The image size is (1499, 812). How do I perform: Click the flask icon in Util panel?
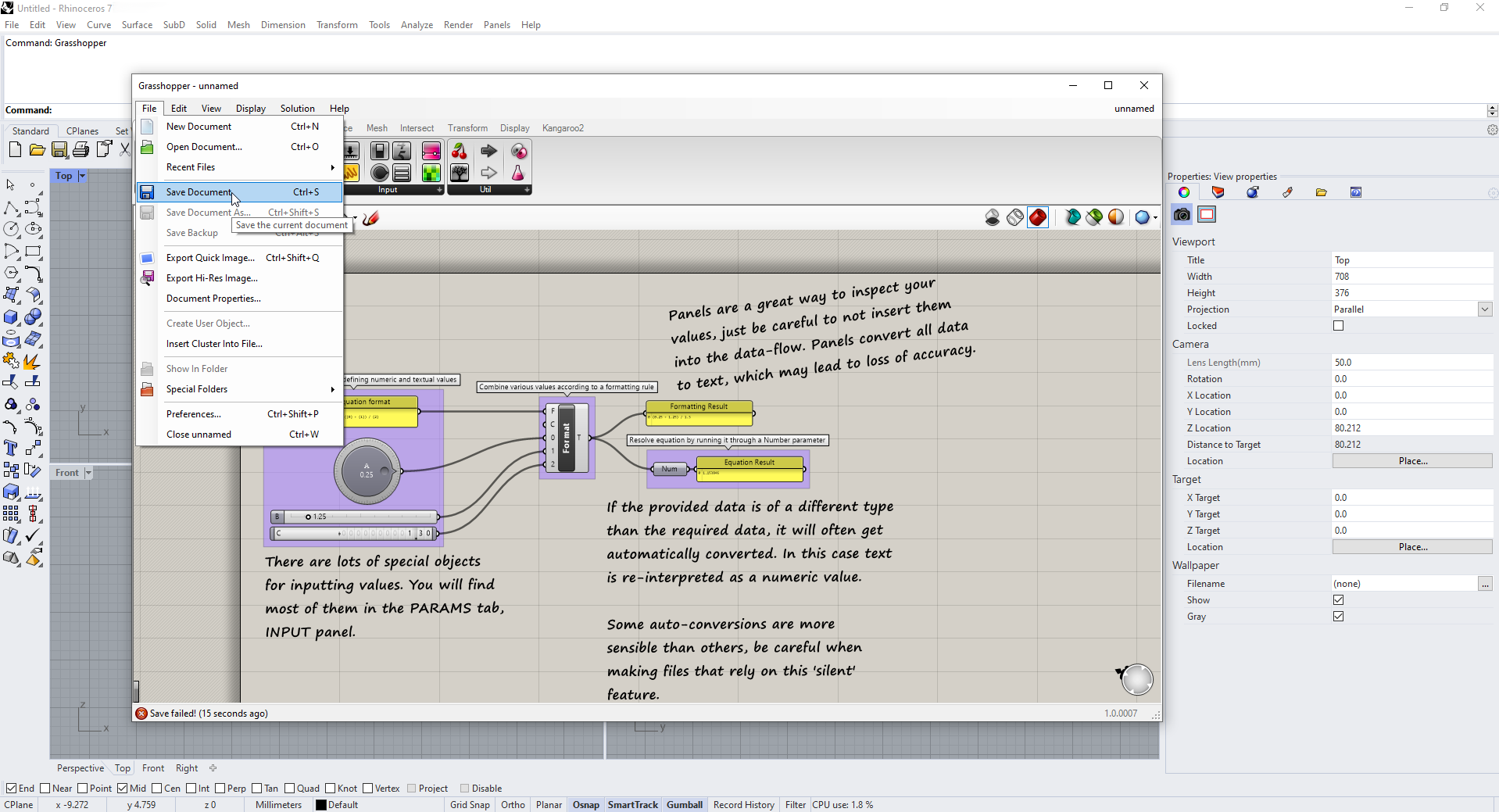coord(517,173)
